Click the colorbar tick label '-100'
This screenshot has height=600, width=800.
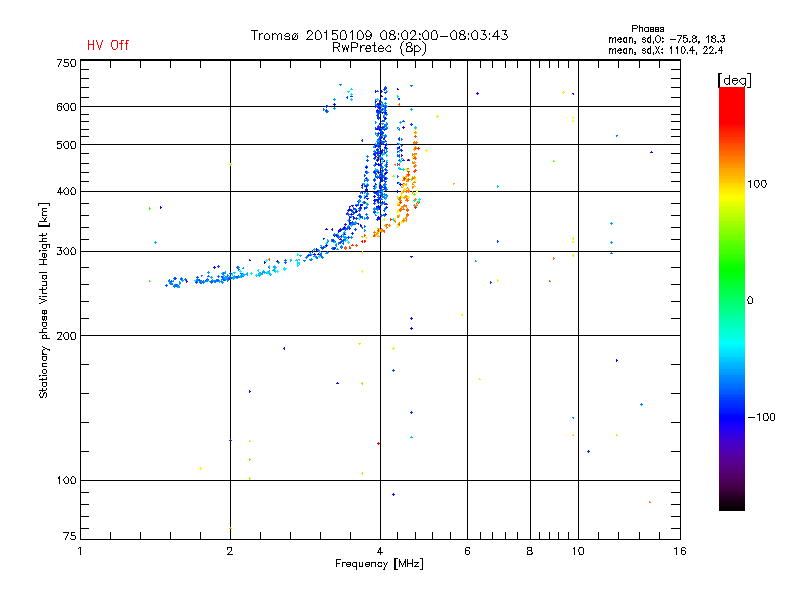pyautogui.click(x=762, y=417)
